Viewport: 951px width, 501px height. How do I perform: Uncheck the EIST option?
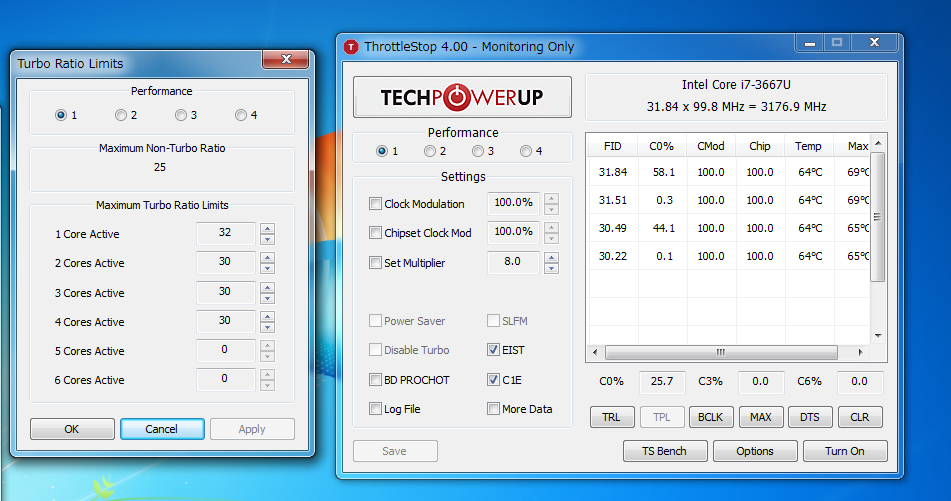(493, 350)
